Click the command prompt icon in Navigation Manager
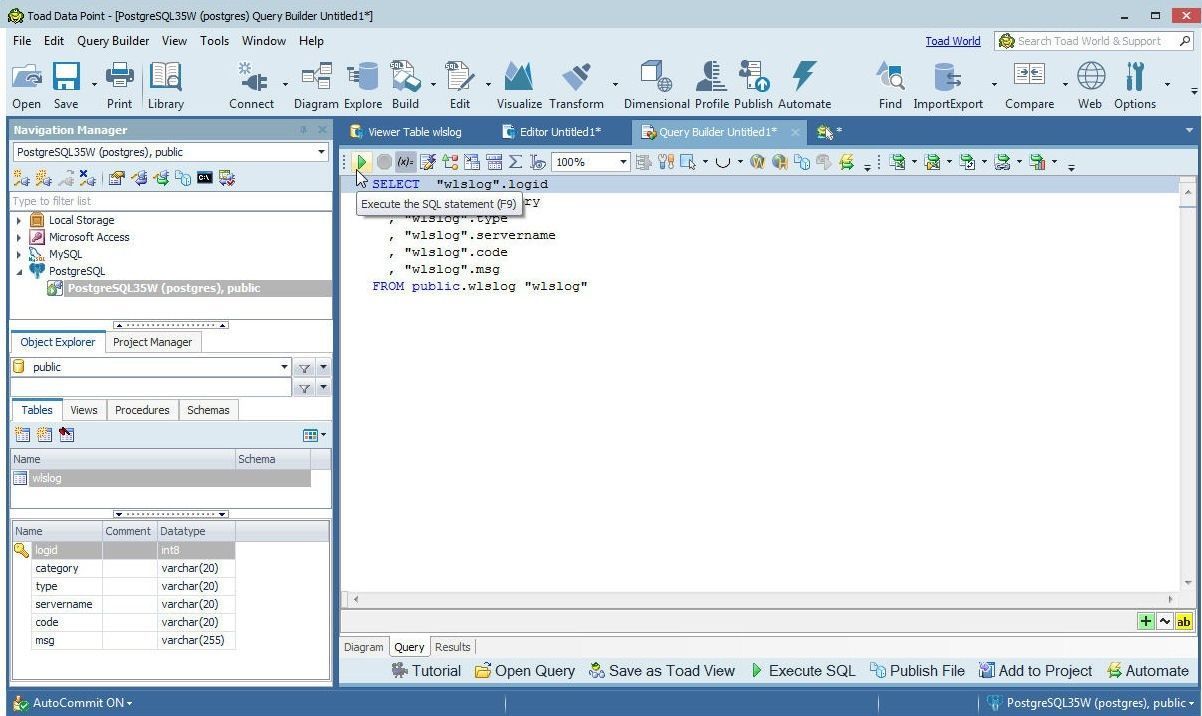Screen dimensions: 1202x716 pyautogui.click(x=205, y=178)
